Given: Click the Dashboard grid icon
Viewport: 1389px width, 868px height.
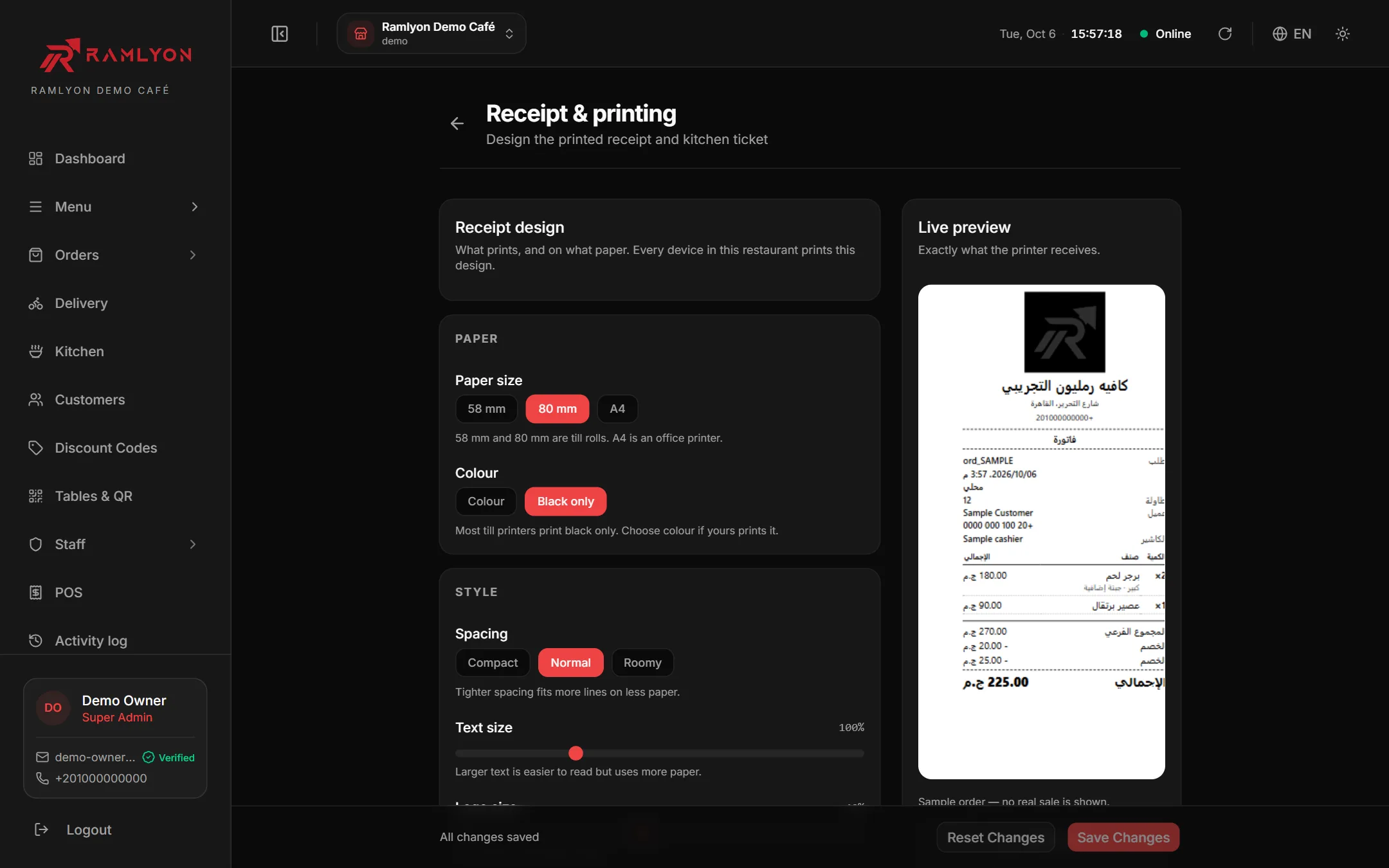Looking at the screenshot, I should tap(35, 158).
